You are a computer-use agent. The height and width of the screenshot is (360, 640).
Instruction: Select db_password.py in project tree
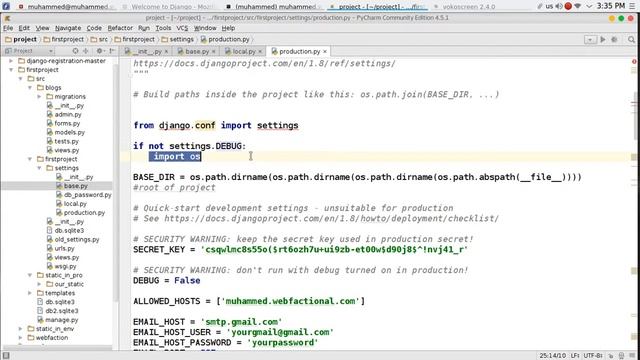pos(83,195)
